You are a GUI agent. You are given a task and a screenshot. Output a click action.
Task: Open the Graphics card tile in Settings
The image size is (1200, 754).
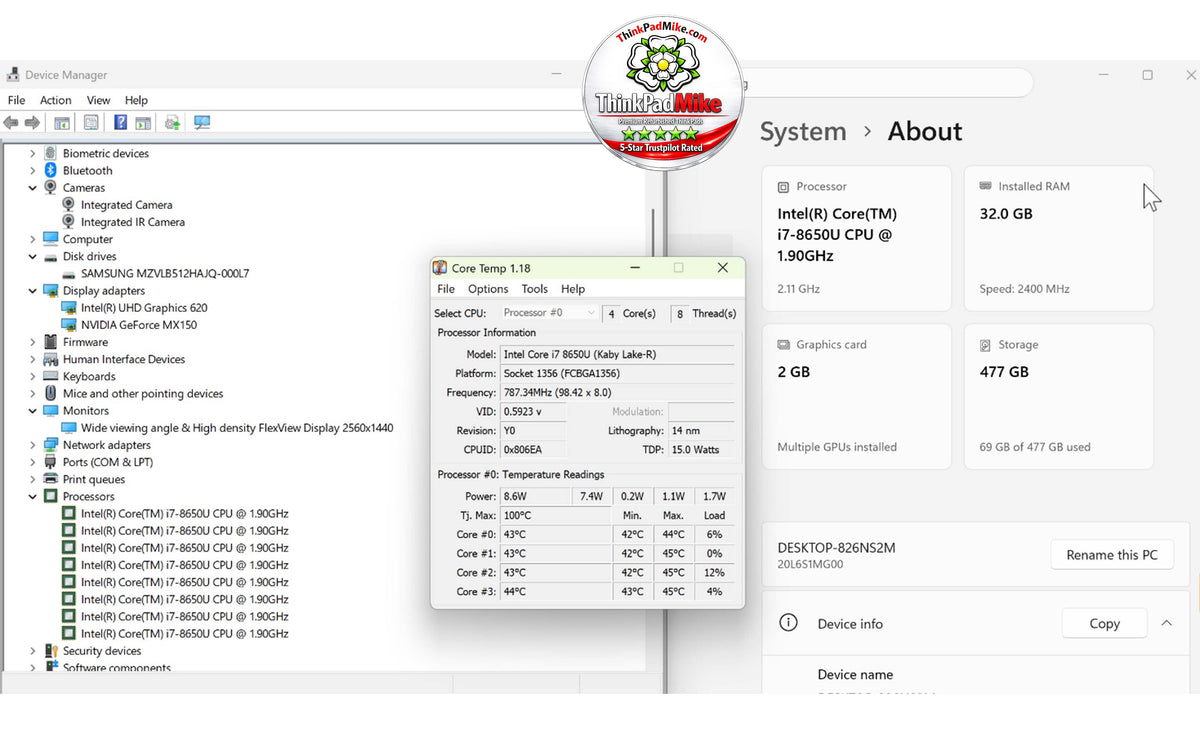click(x=856, y=395)
